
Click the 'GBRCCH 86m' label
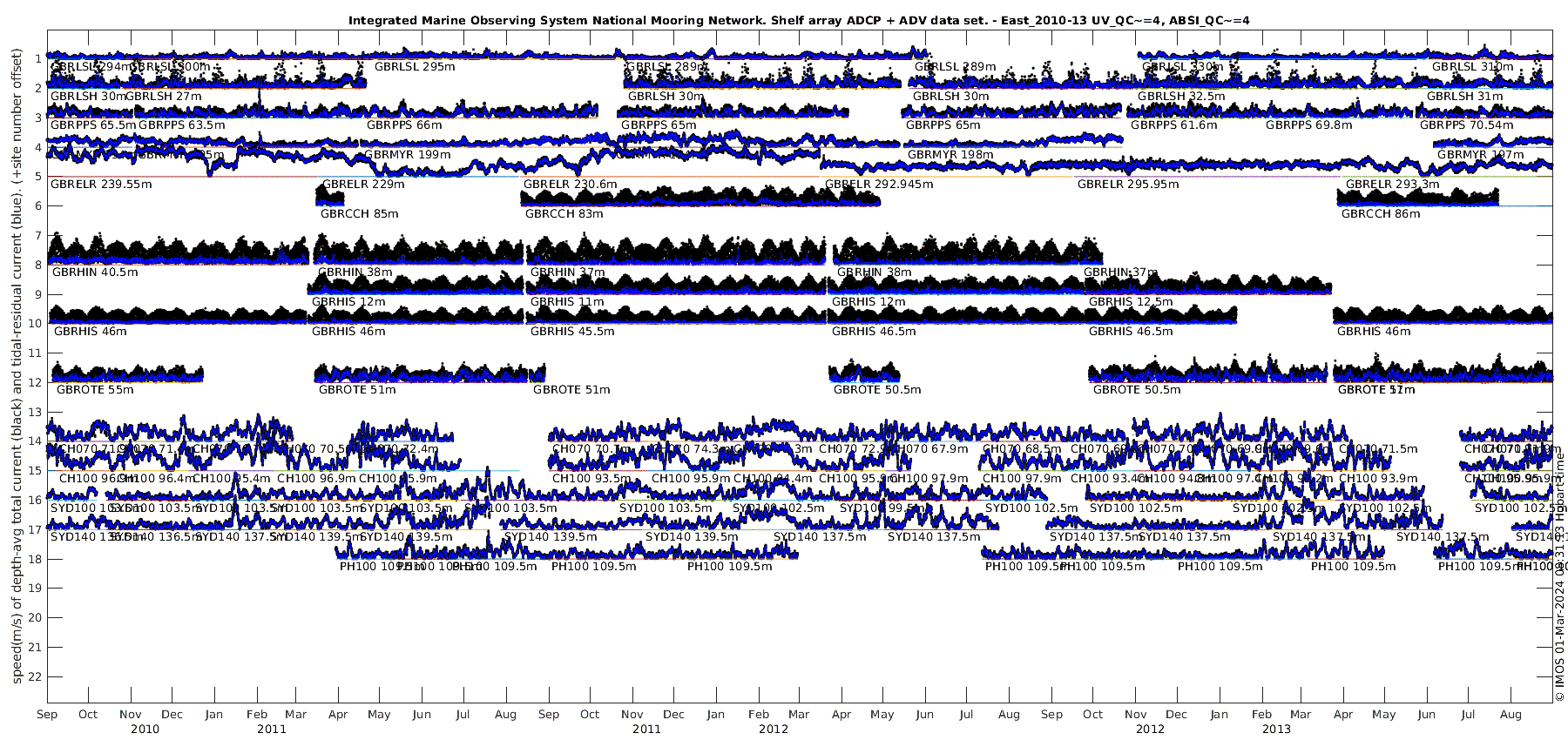click(1380, 213)
